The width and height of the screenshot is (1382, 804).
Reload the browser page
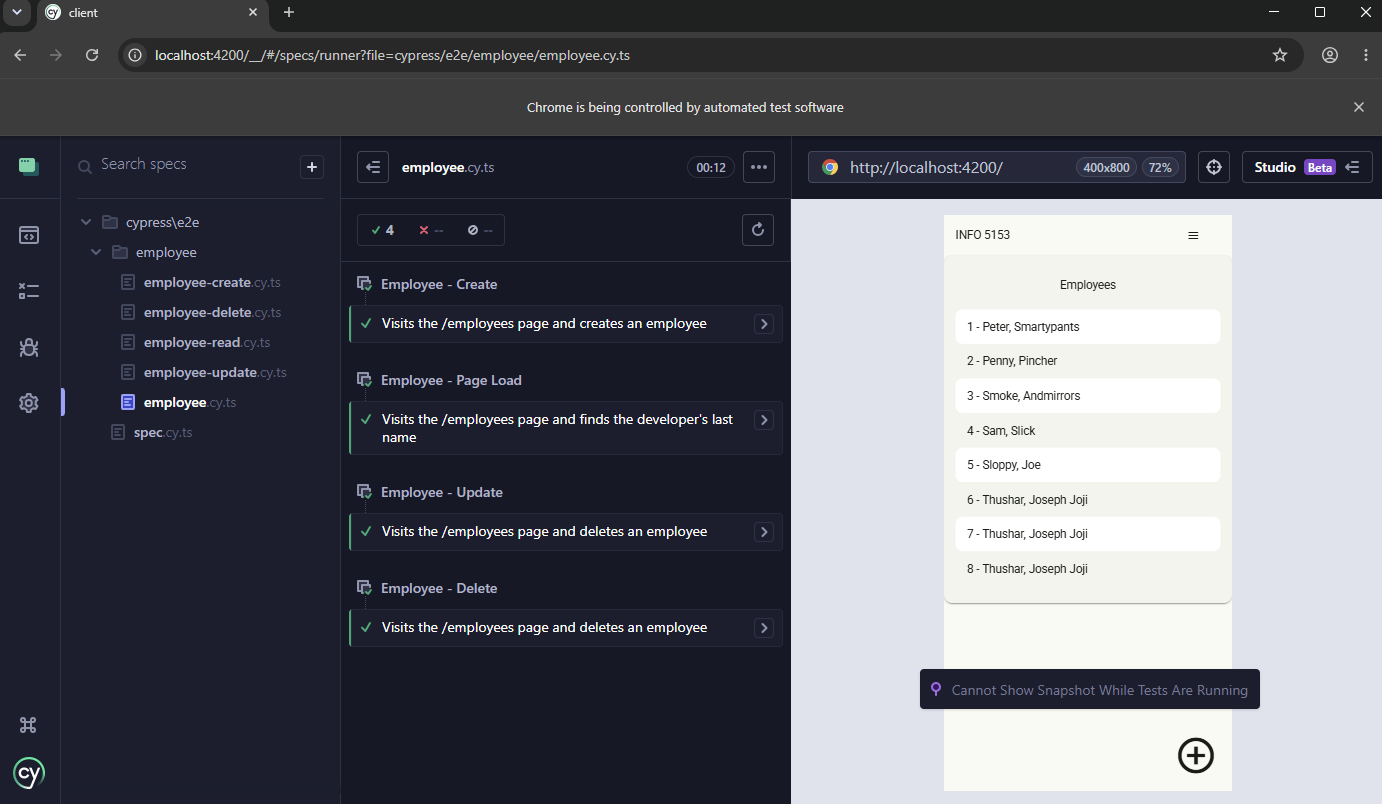[x=92, y=55]
